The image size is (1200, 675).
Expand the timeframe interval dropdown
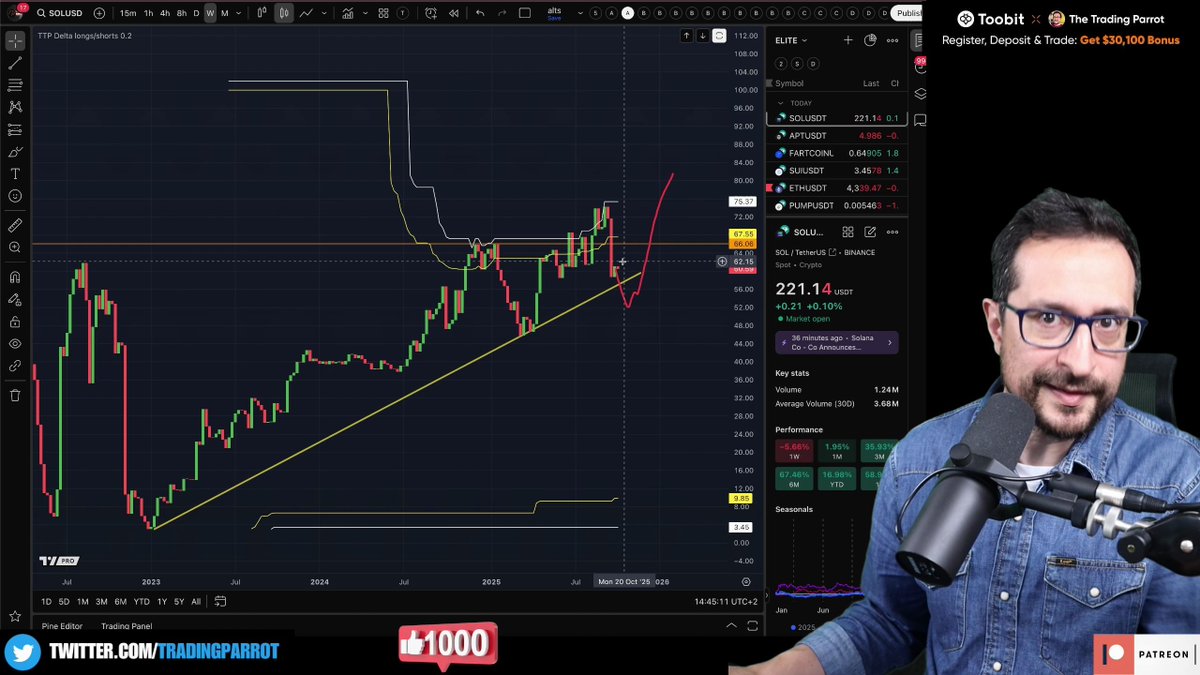[238, 13]
